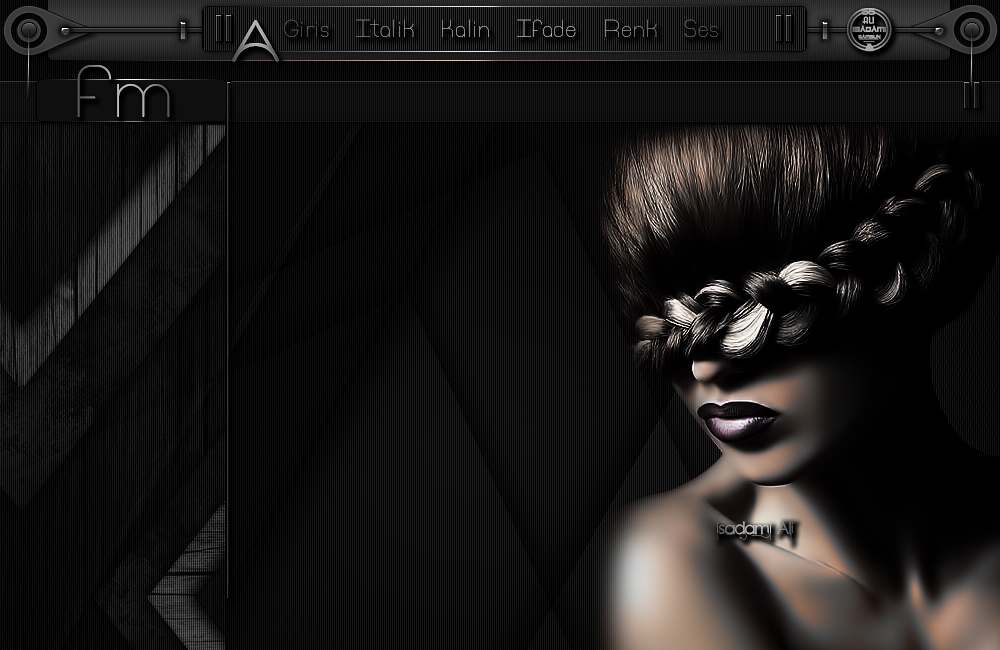Toggle Kalin bold formatting
The image size is (1000, 650).
pos(466,29)
